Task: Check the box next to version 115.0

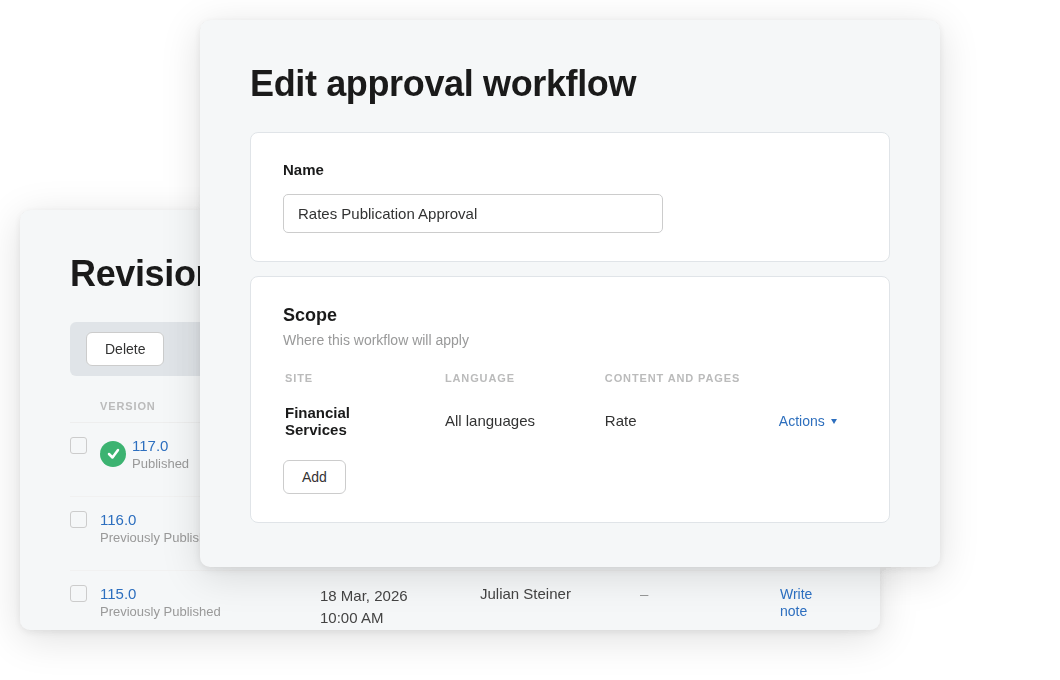Action: 78,593
